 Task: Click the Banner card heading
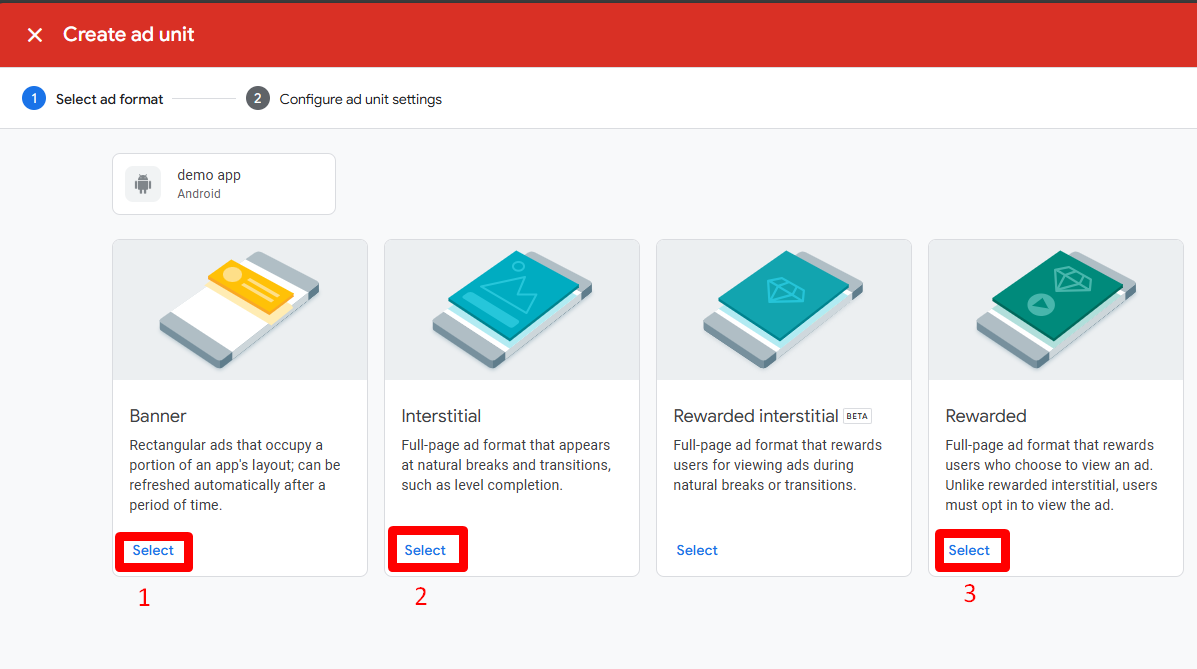click(158, 416)
